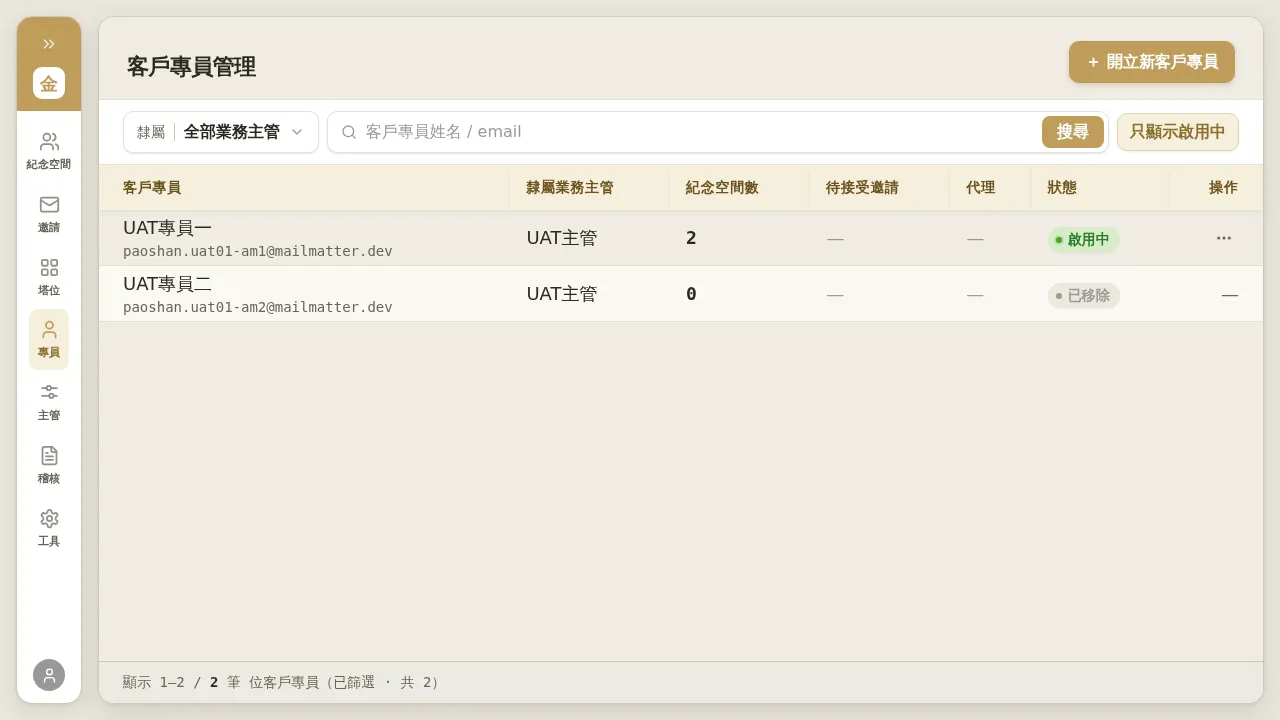The image size is (1280, 720).
Task: Click the 金 logo icon
Action: coord(49,83)
